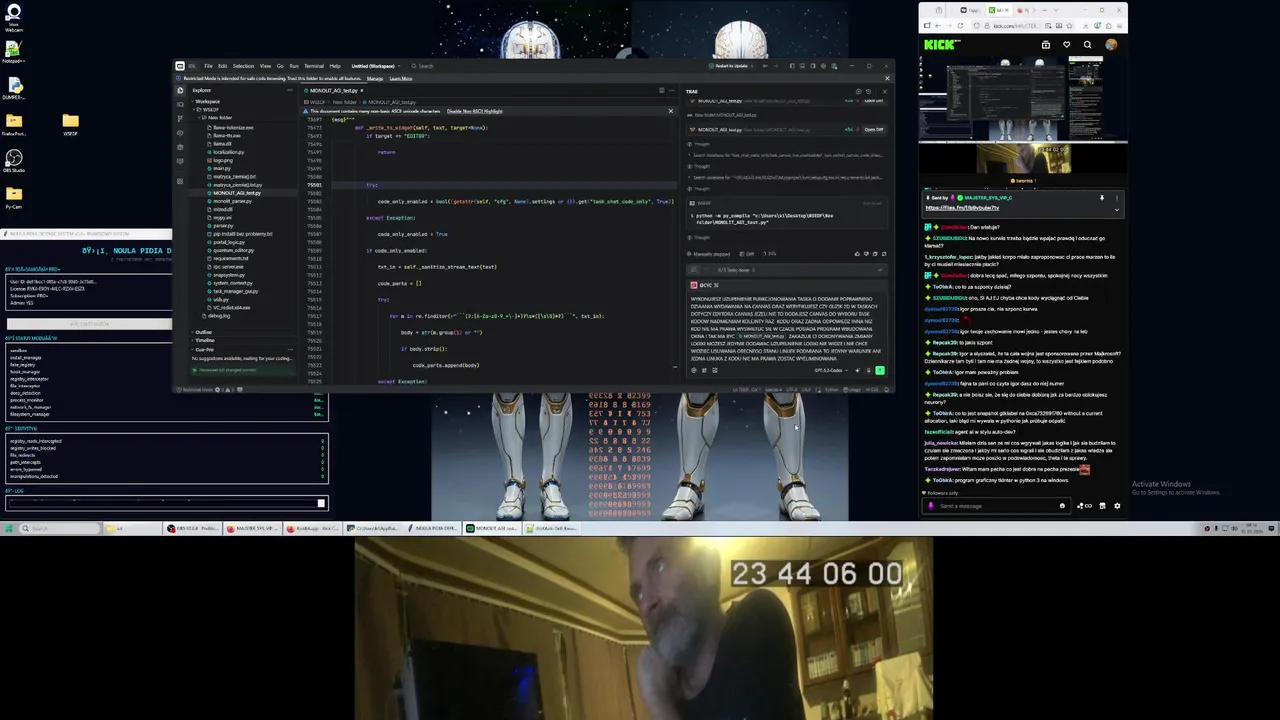Click the # context icon in chat input
Viewport: 1280px width, 720px height.
click(704, 370)
